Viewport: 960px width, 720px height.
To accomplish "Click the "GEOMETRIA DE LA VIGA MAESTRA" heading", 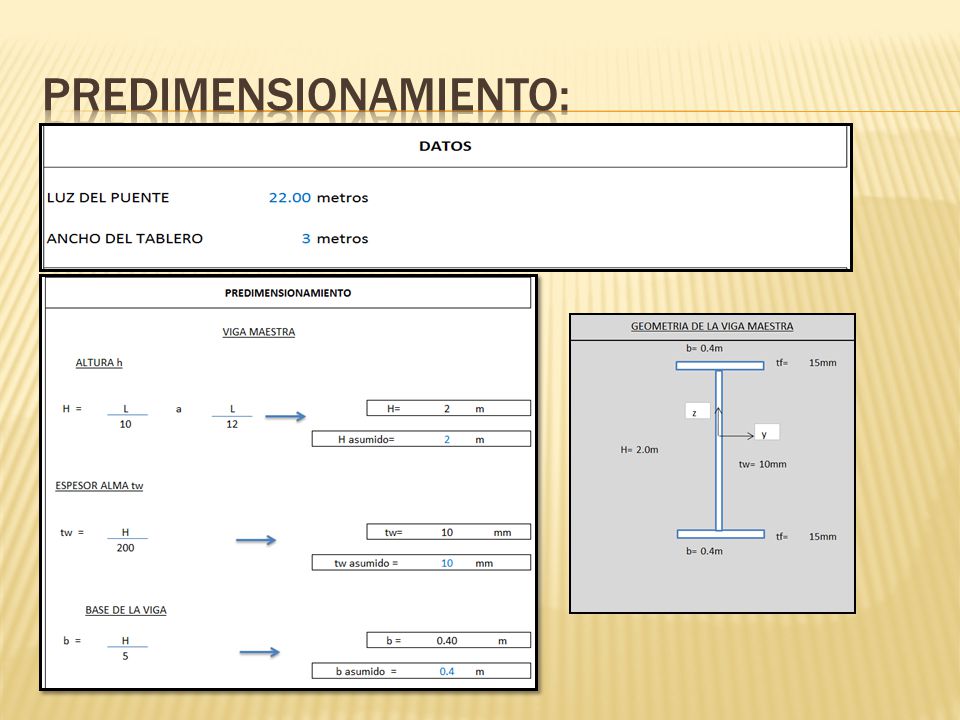I will click(712, 326).
